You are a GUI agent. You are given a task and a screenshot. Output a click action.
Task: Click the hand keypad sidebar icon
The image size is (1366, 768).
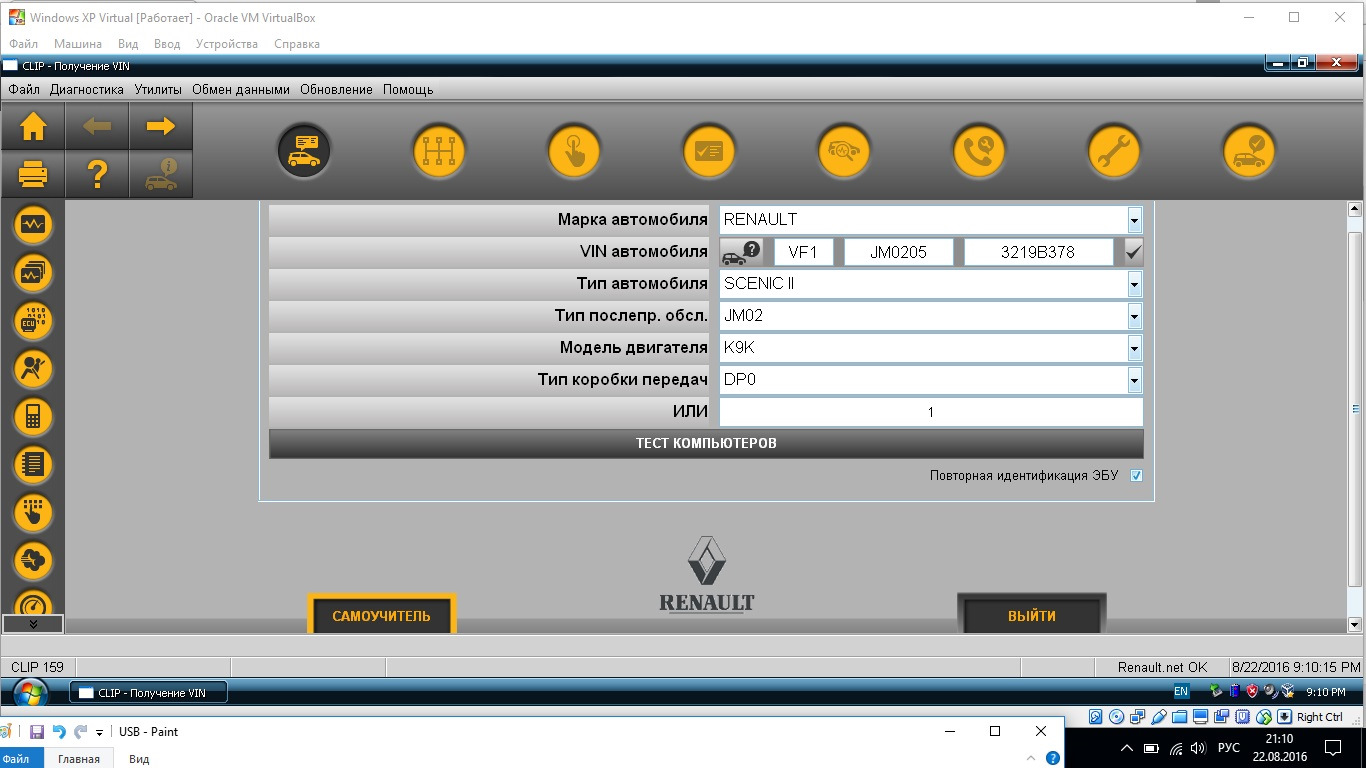click(x=33, y=513)
